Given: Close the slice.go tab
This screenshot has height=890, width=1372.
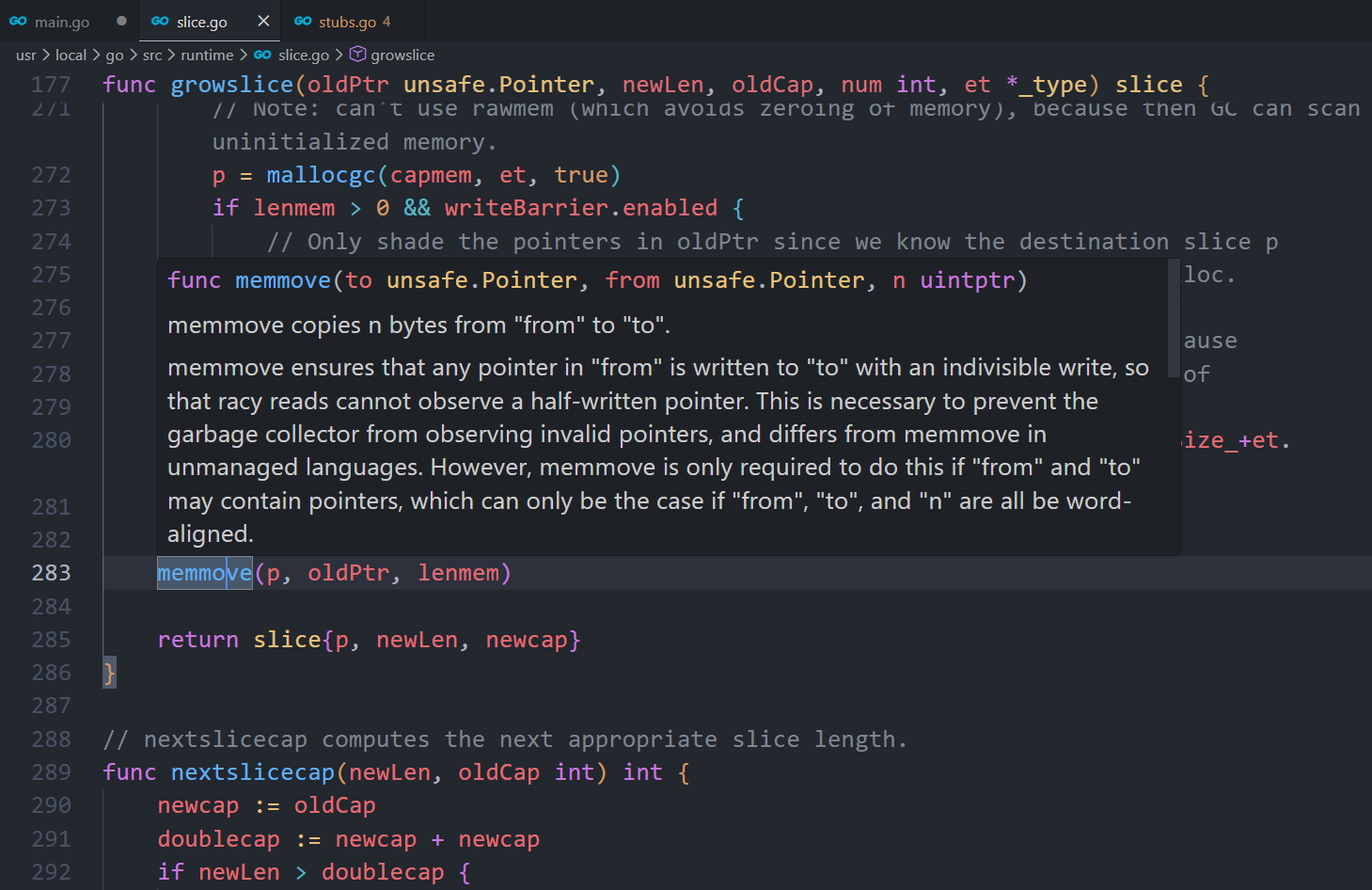Looking at the screenshot, I should 263,21.
